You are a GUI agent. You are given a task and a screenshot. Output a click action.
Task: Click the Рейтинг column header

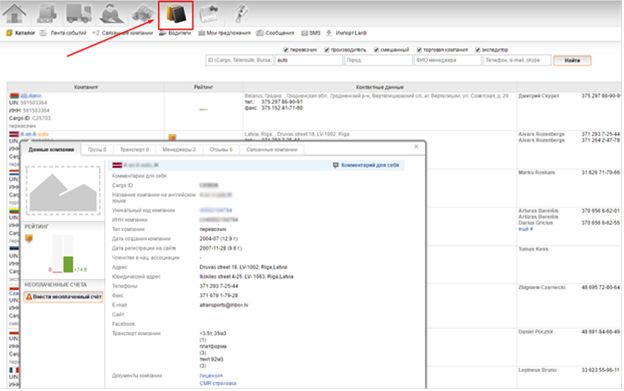[203, 87]
